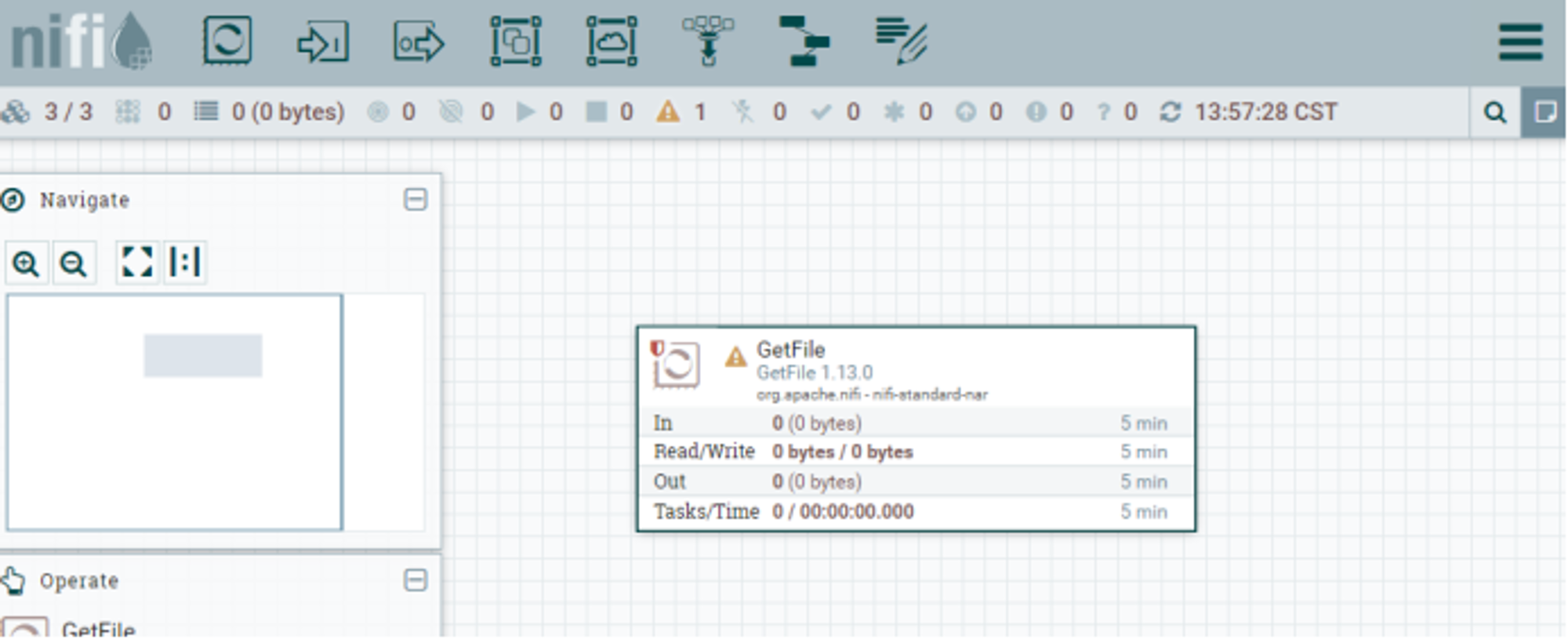Click the cluster nodes 3 / 3 indicator
Viewport: 1568px width, 639px height.
47,112
